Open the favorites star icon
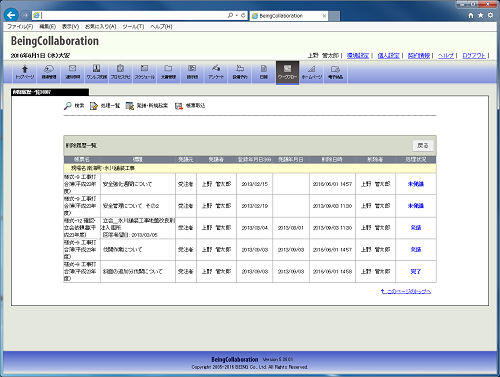The width and height of the screenshot is (500, 377). [480, 15]
